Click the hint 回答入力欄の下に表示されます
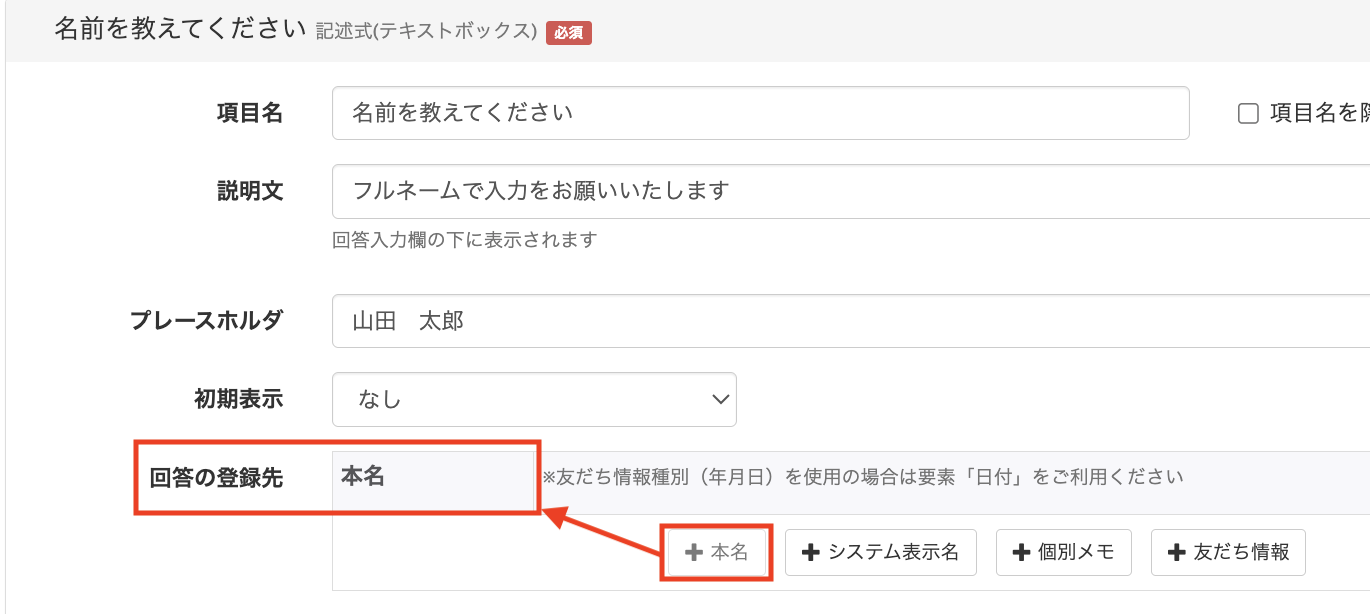The width and height of the screenshot is (1370, 614). tap(464, 240)
